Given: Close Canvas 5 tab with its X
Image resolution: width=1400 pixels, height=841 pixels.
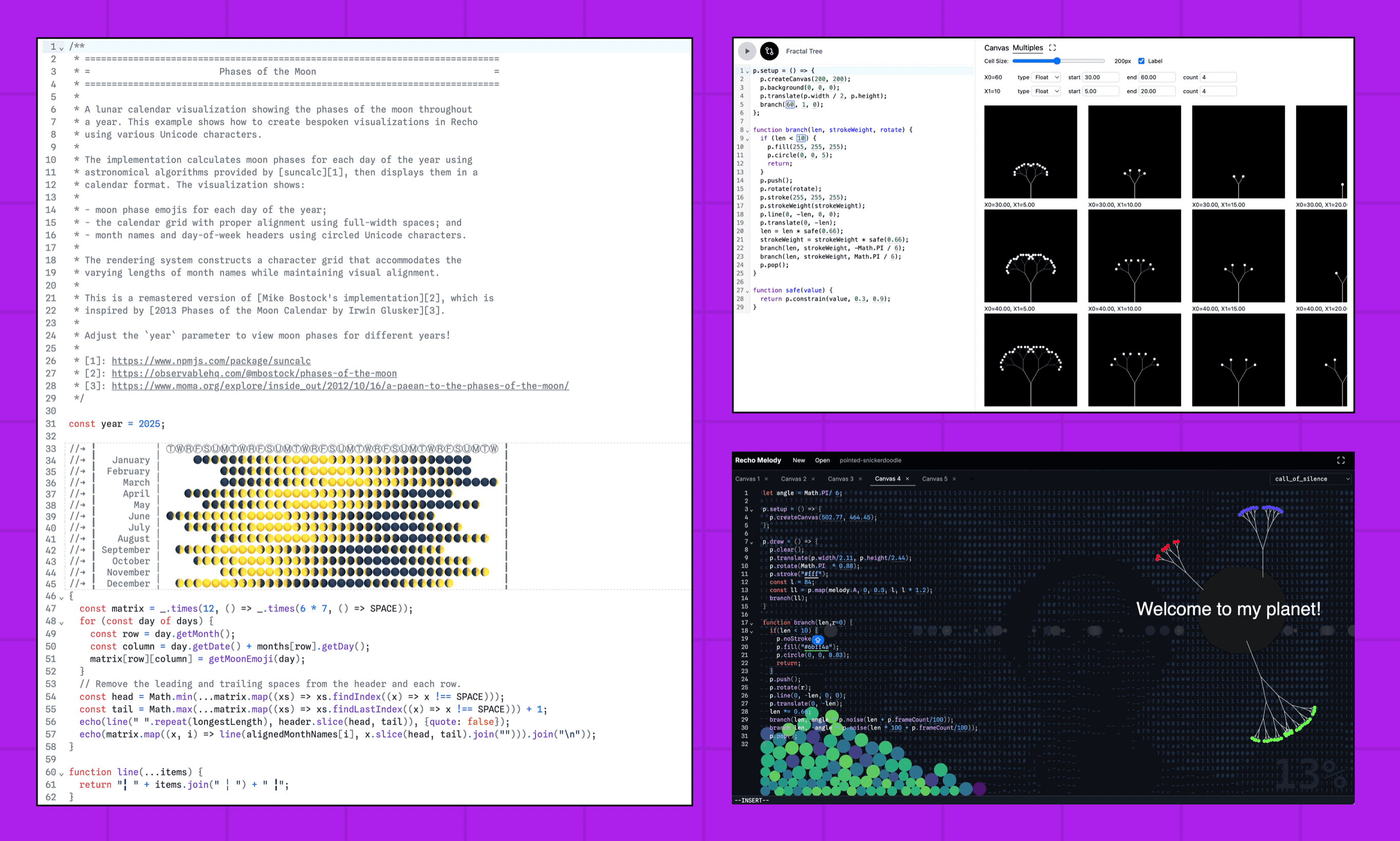Looking at the screenshot, I should point(954,479).
